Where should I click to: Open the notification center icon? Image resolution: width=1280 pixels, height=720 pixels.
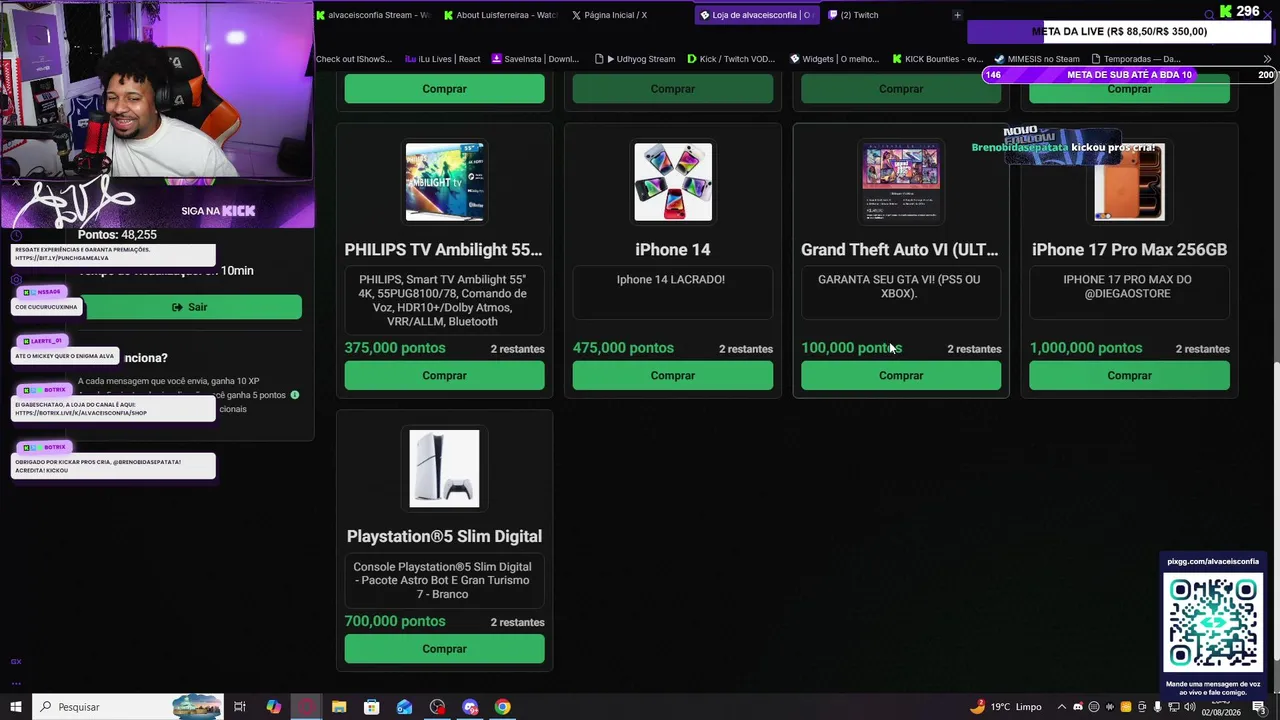[x=1259, y=707]
